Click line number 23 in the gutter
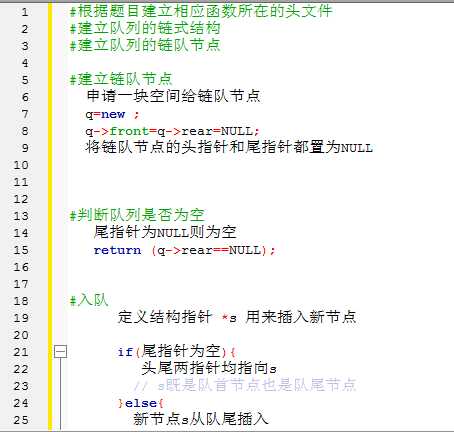Viewport: 454px width, 432px height. [x=21, y=386]
